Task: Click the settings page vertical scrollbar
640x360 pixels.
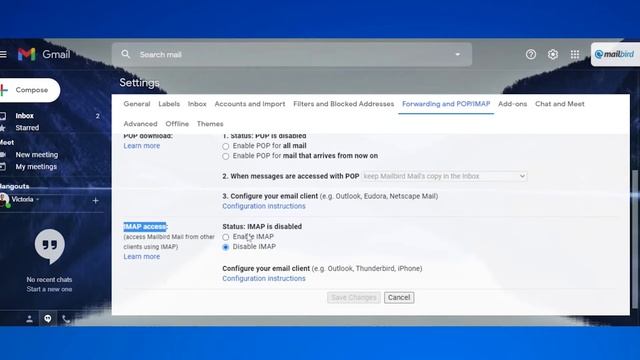Action: click(x=634, y=240)
